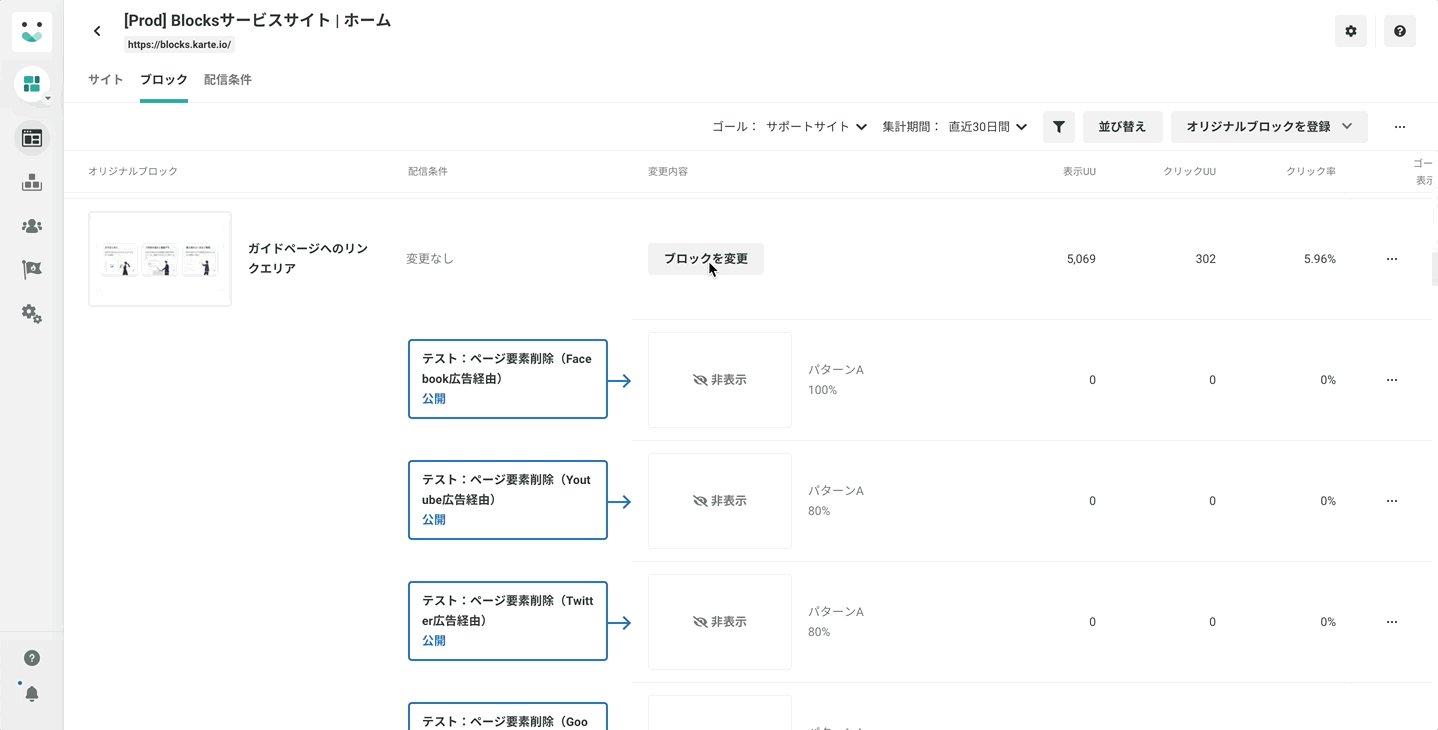Open the dashboard grid icon in sidebar

pos(32,84)
